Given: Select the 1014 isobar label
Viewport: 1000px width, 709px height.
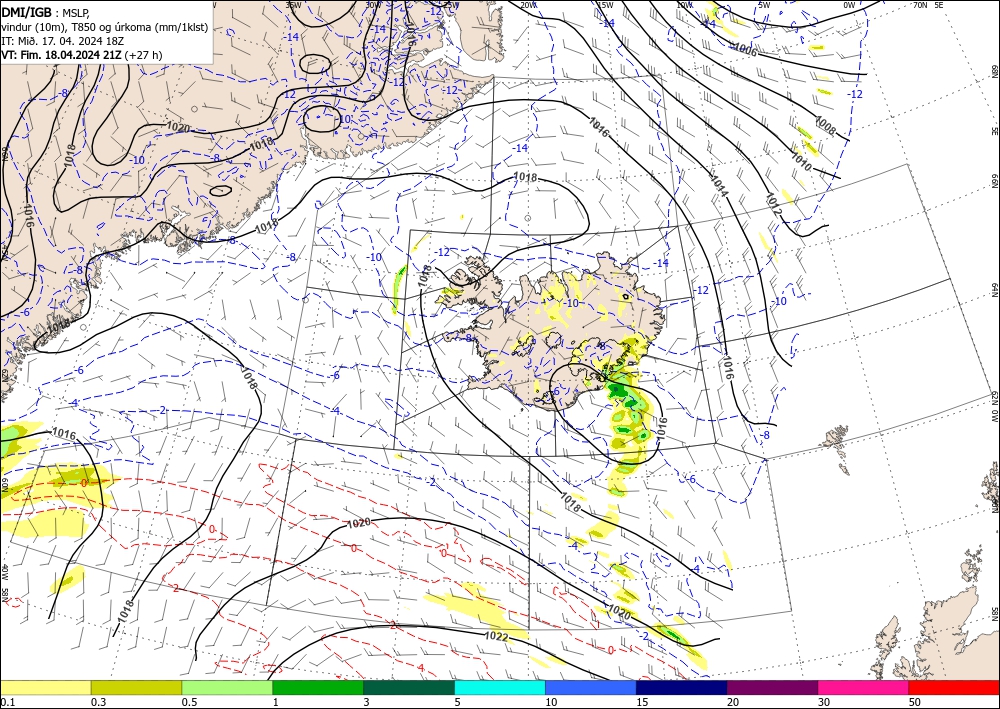Looking at the screenshot, I should pos(719,184).
